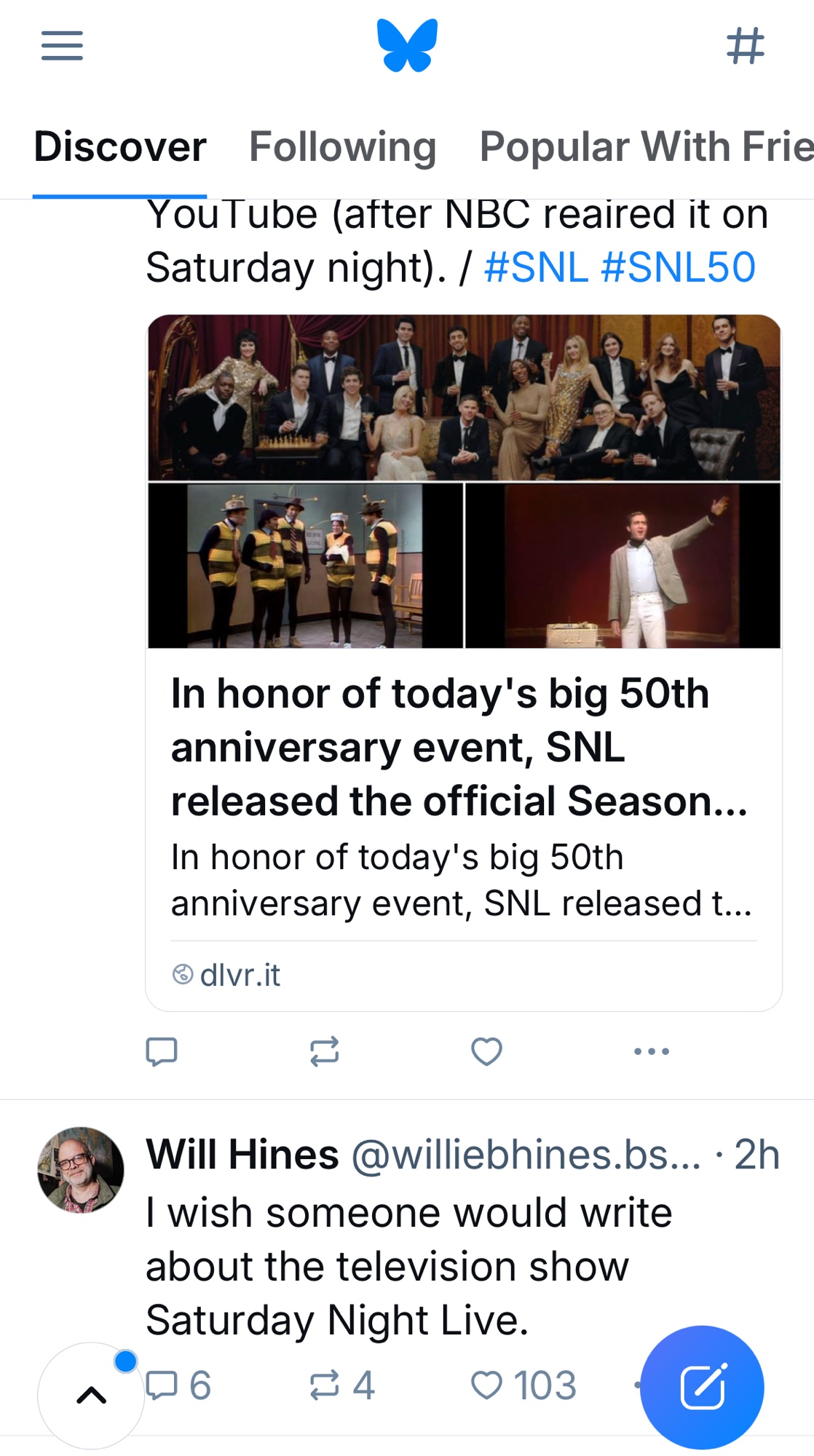Tap the Bluesky butterfly logo
This screenshot has width=814, height=1456.
point(407,45)
